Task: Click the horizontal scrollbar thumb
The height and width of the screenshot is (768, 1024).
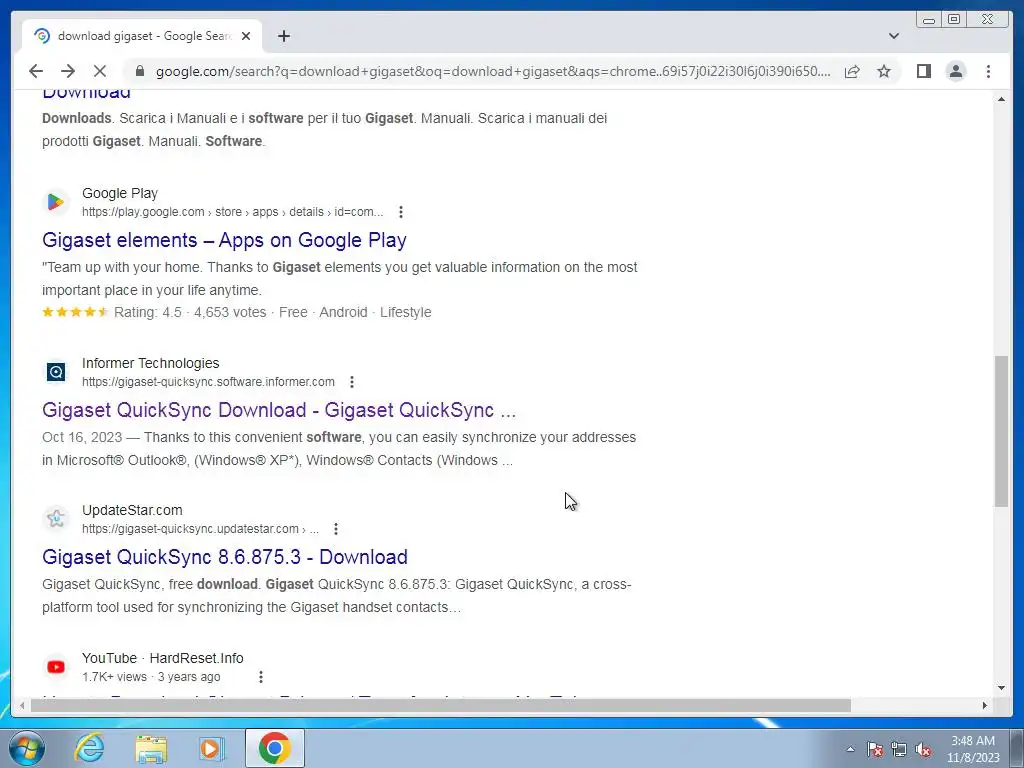Action: 441,705
